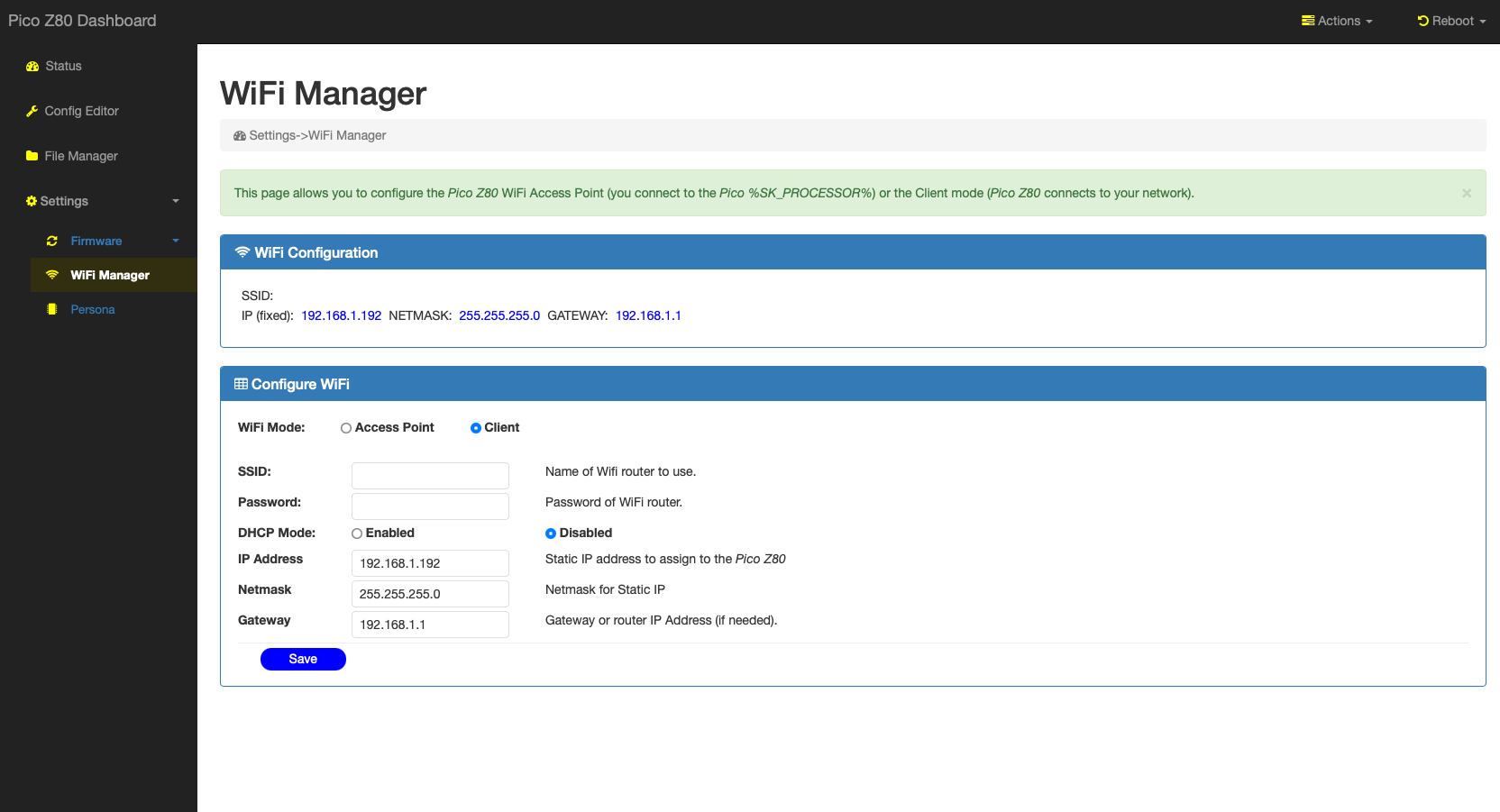
Task: Click the File Manager folder icon
Action: [x=32, y=156]
